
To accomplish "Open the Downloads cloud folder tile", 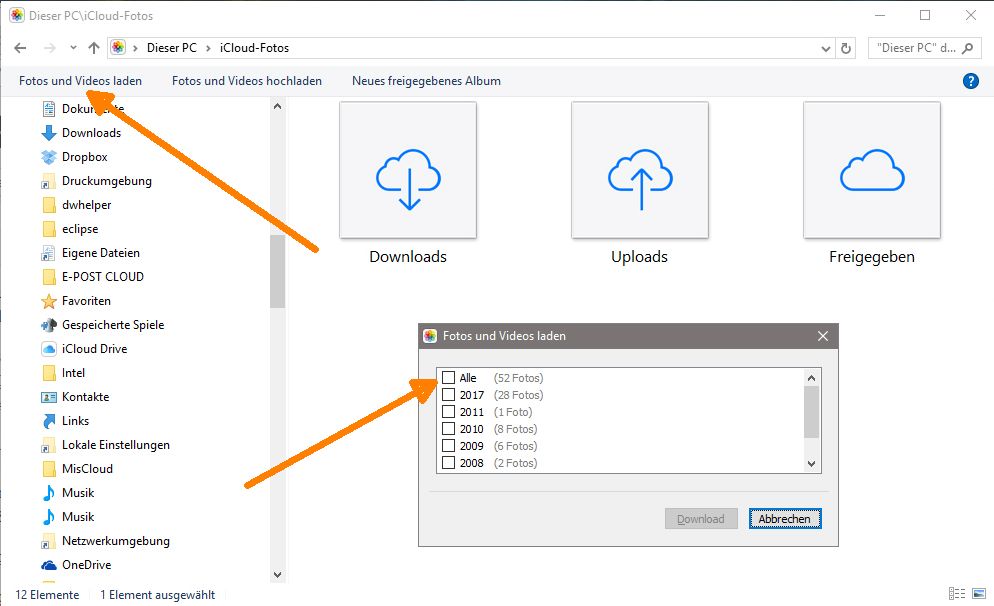I will pos(408,170).
